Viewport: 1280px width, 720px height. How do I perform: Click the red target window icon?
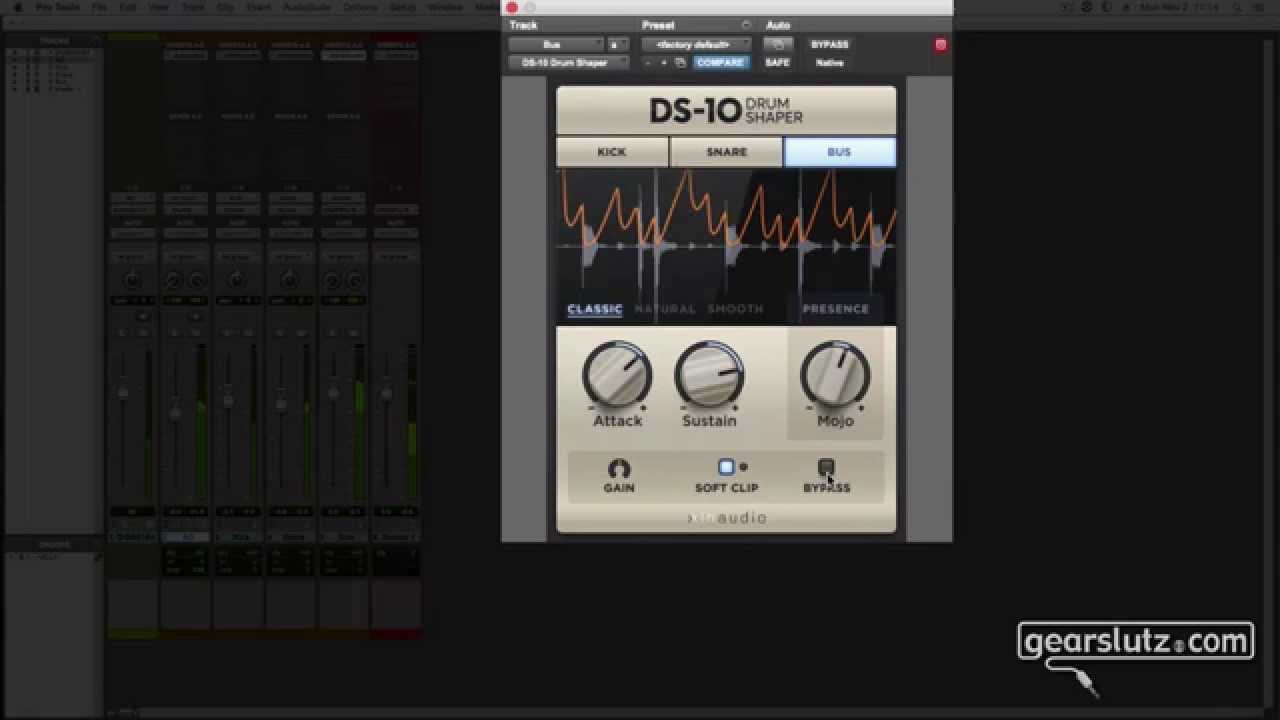[x=940, y=45]
